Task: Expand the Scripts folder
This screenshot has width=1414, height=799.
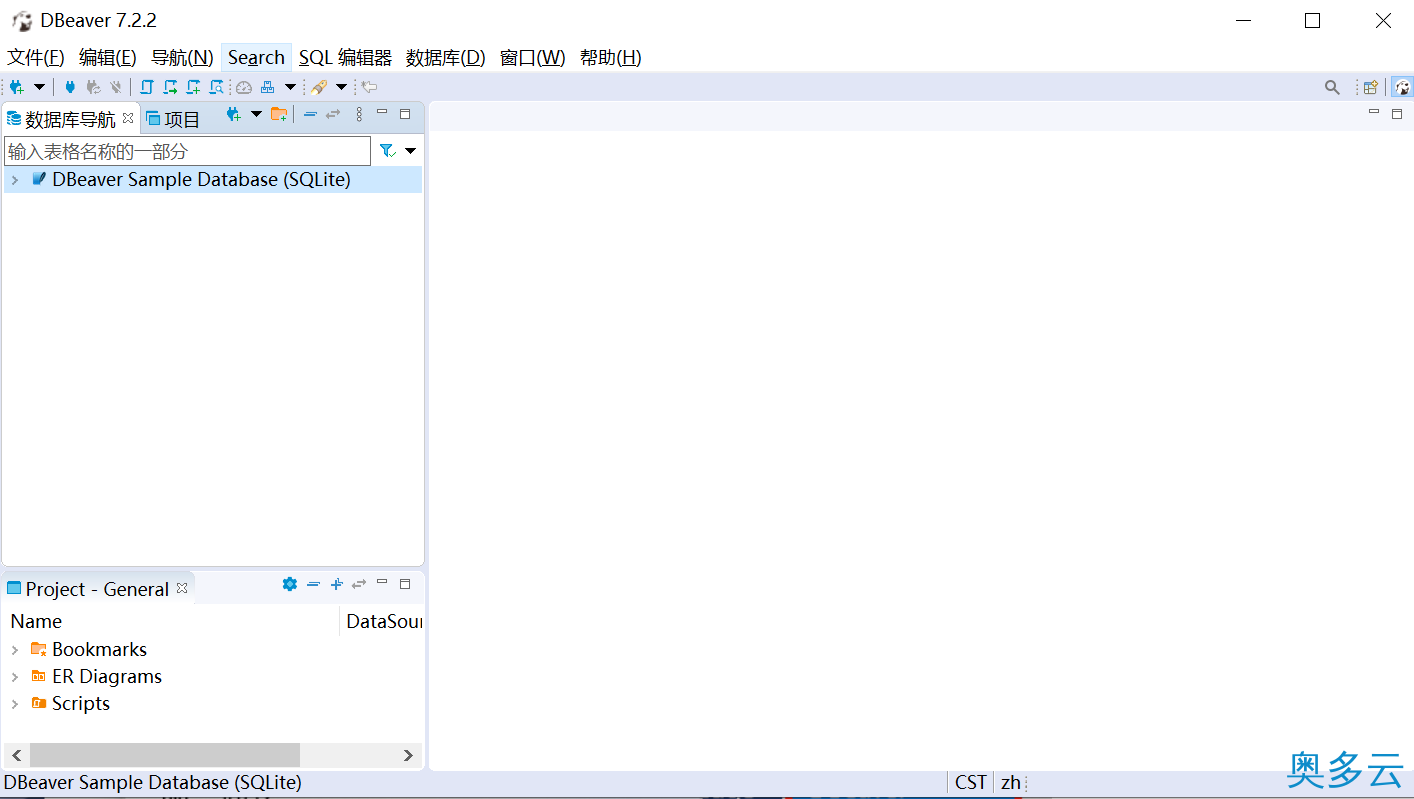Action: coord(14,704)
